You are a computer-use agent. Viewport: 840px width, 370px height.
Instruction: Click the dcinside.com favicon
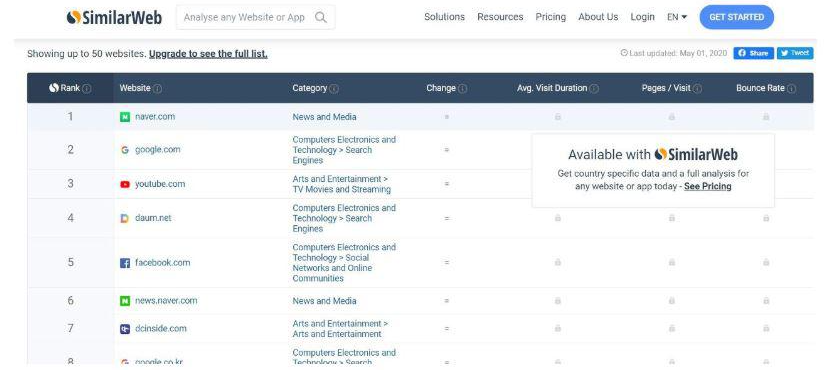(125, 329)
